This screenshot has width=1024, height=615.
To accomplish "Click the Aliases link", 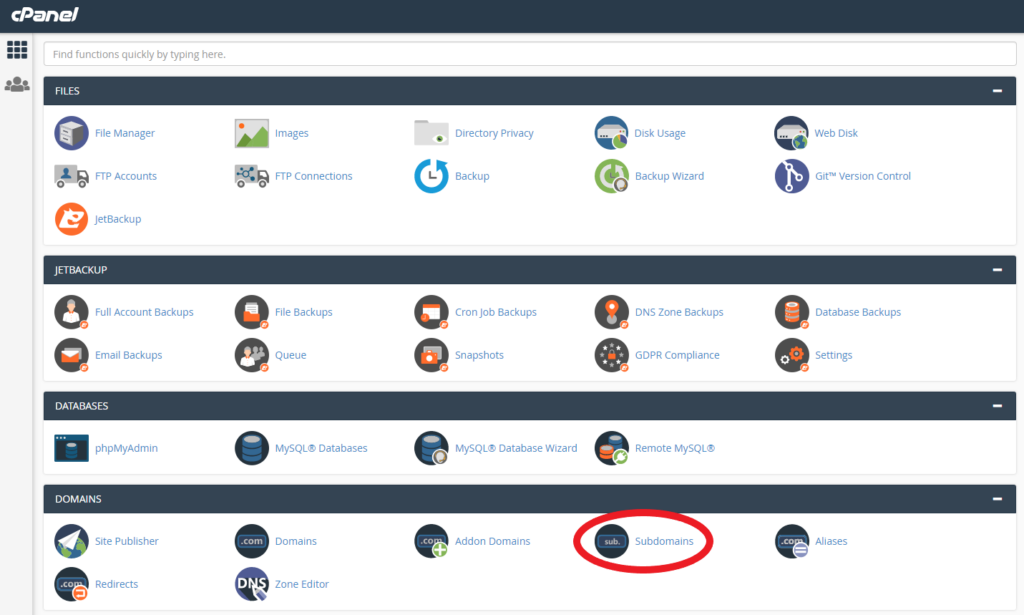I will [831, 541].
